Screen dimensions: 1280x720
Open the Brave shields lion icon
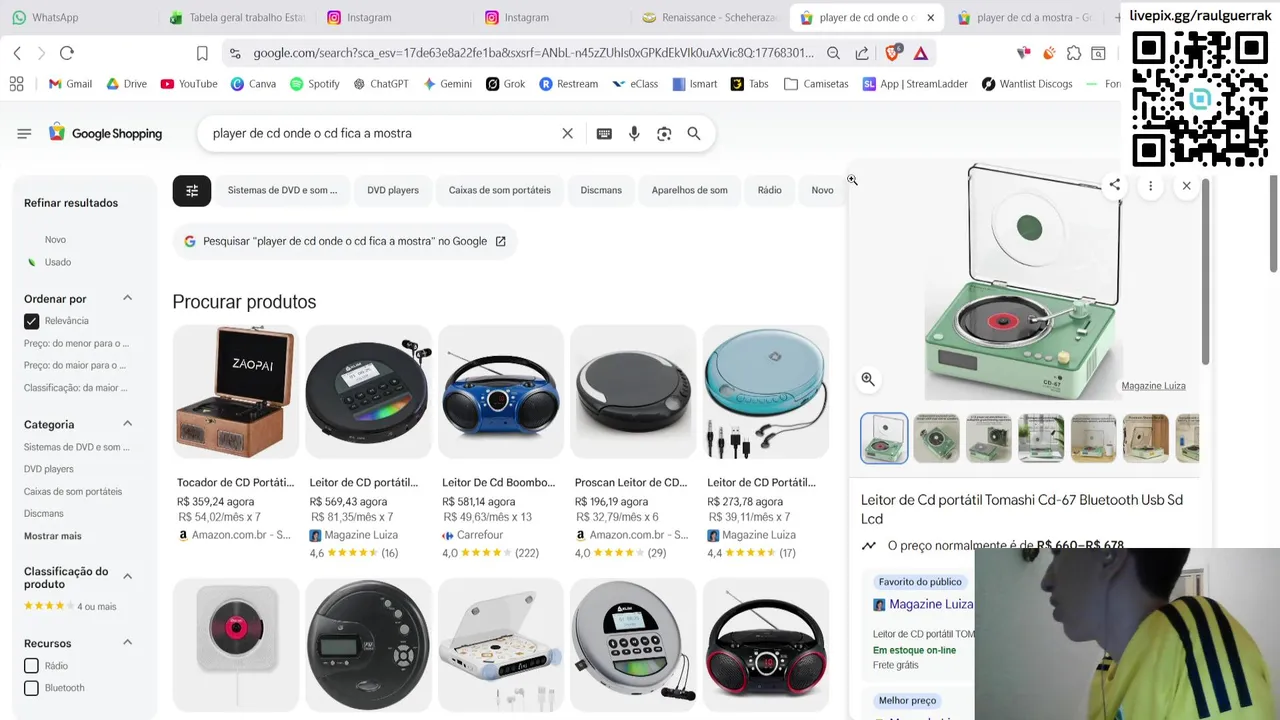point(893,53)
